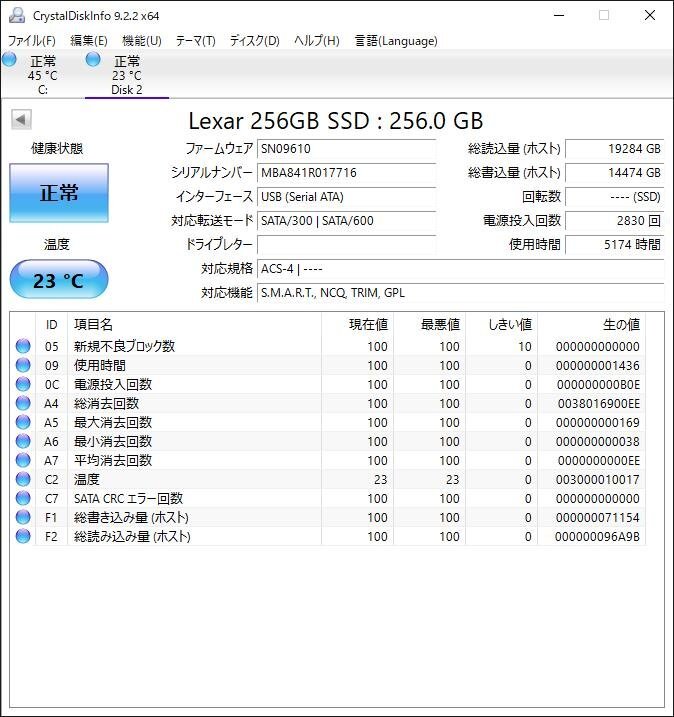Switch to the C: drive tab at 45 °C
The height and width of the screenshot is (717, 674).
click(43, 75)
